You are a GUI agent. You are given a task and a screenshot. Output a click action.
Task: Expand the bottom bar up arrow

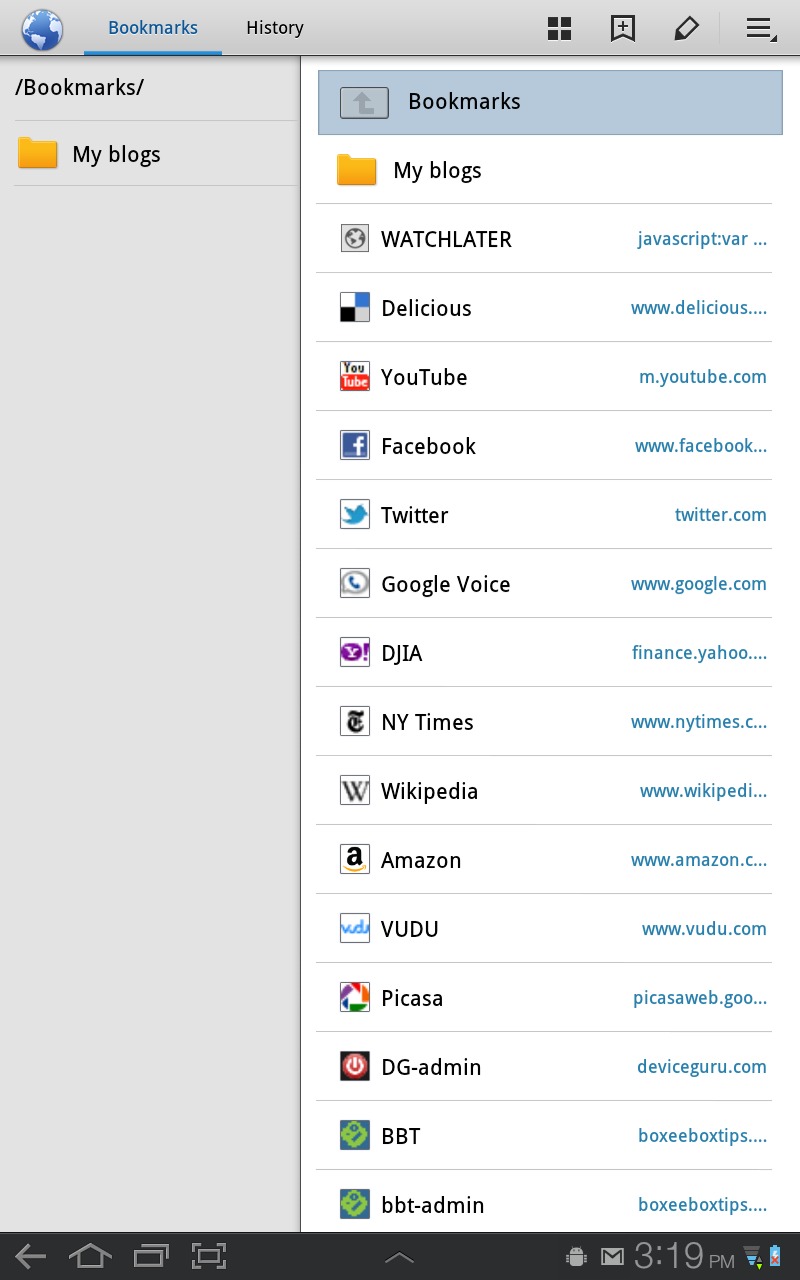coord(399,1257)
